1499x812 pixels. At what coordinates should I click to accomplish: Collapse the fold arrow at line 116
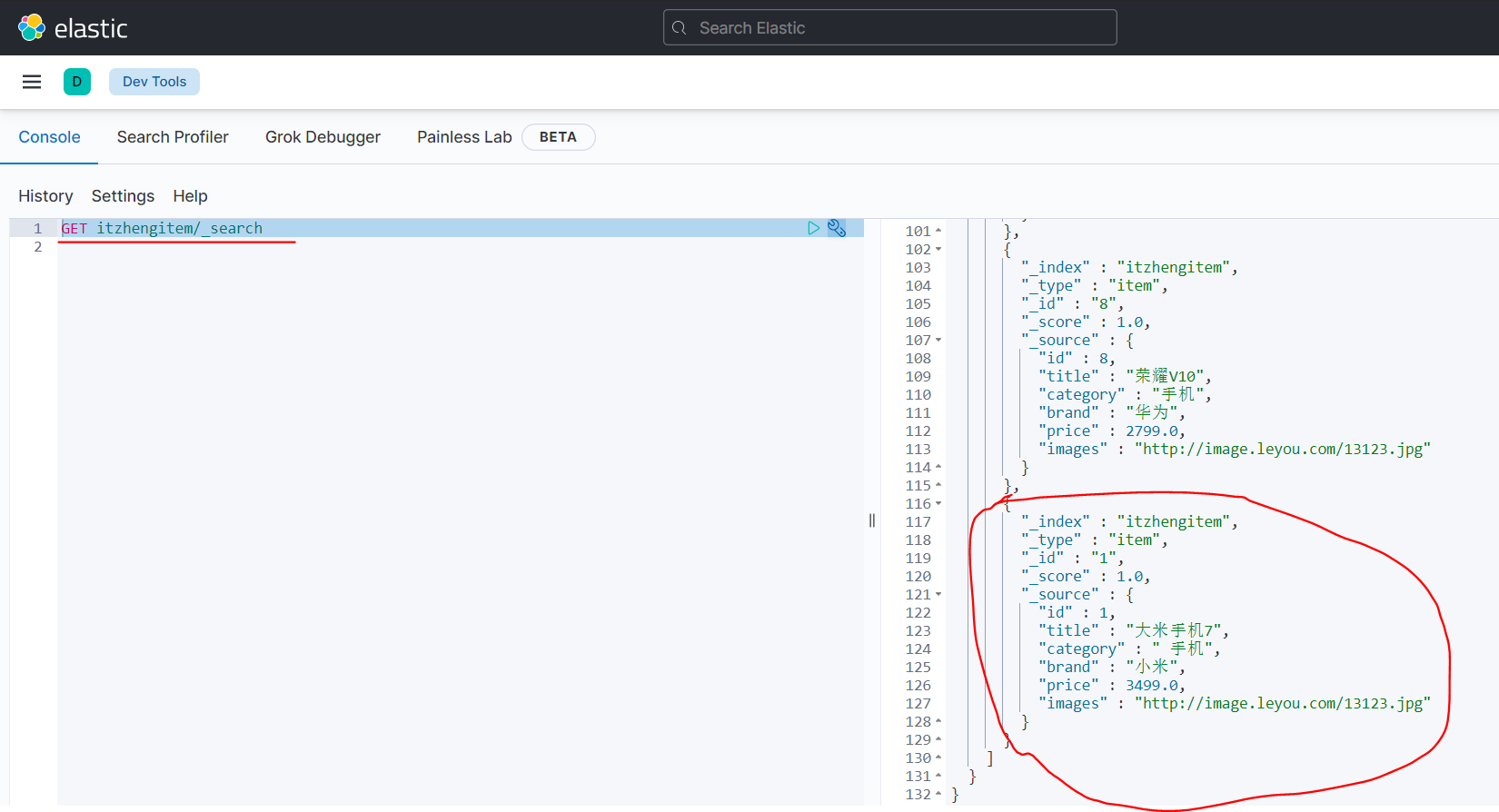tap(938, 503)
